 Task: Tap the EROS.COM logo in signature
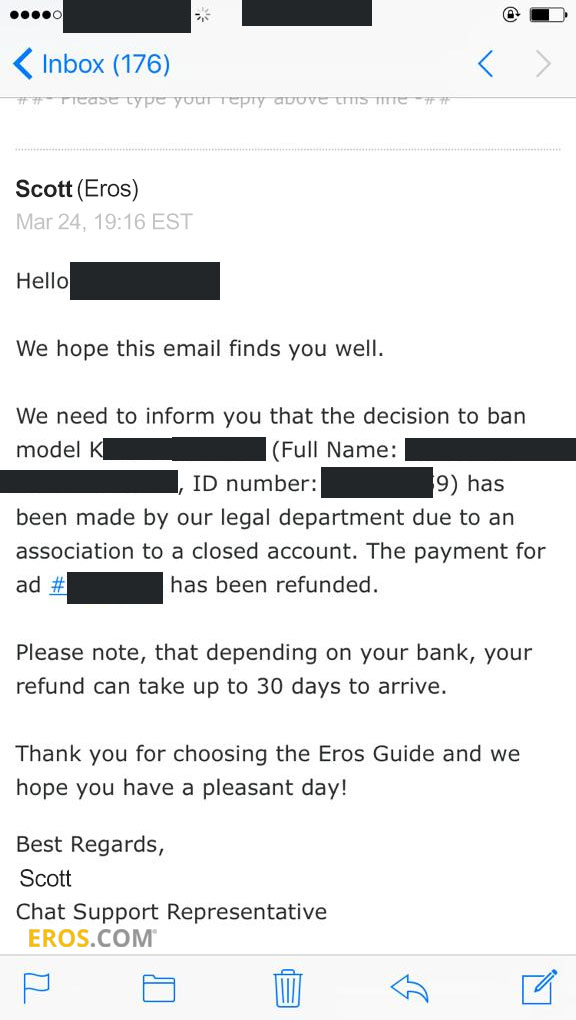pos(92,937)
